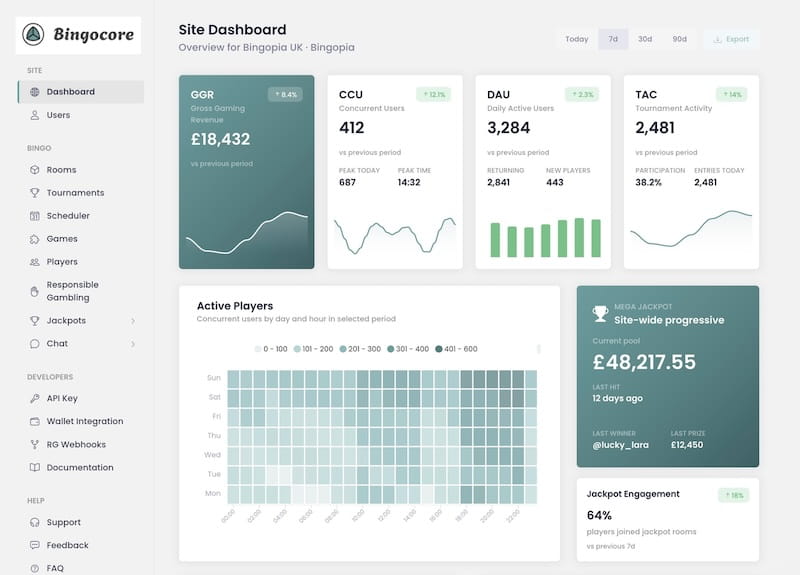
Task: Click the Export button
Action: (731, 39)
